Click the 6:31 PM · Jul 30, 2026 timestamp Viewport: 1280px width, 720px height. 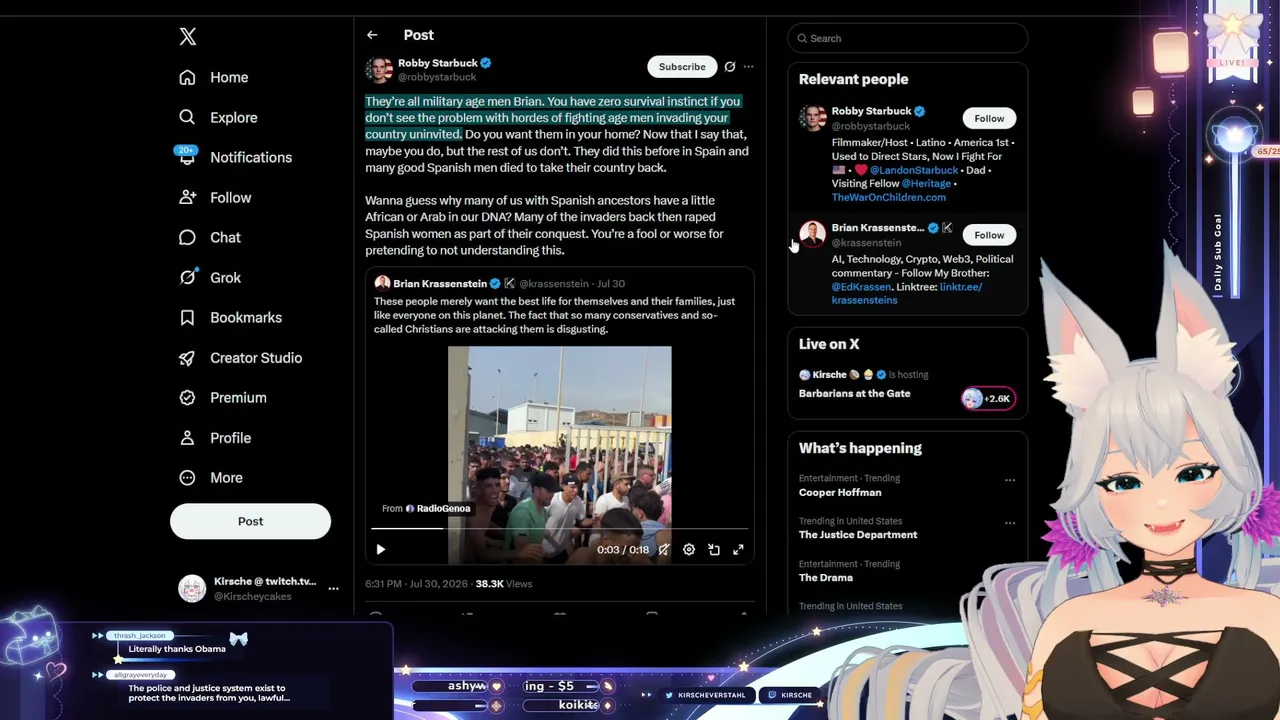pos(416,584)
